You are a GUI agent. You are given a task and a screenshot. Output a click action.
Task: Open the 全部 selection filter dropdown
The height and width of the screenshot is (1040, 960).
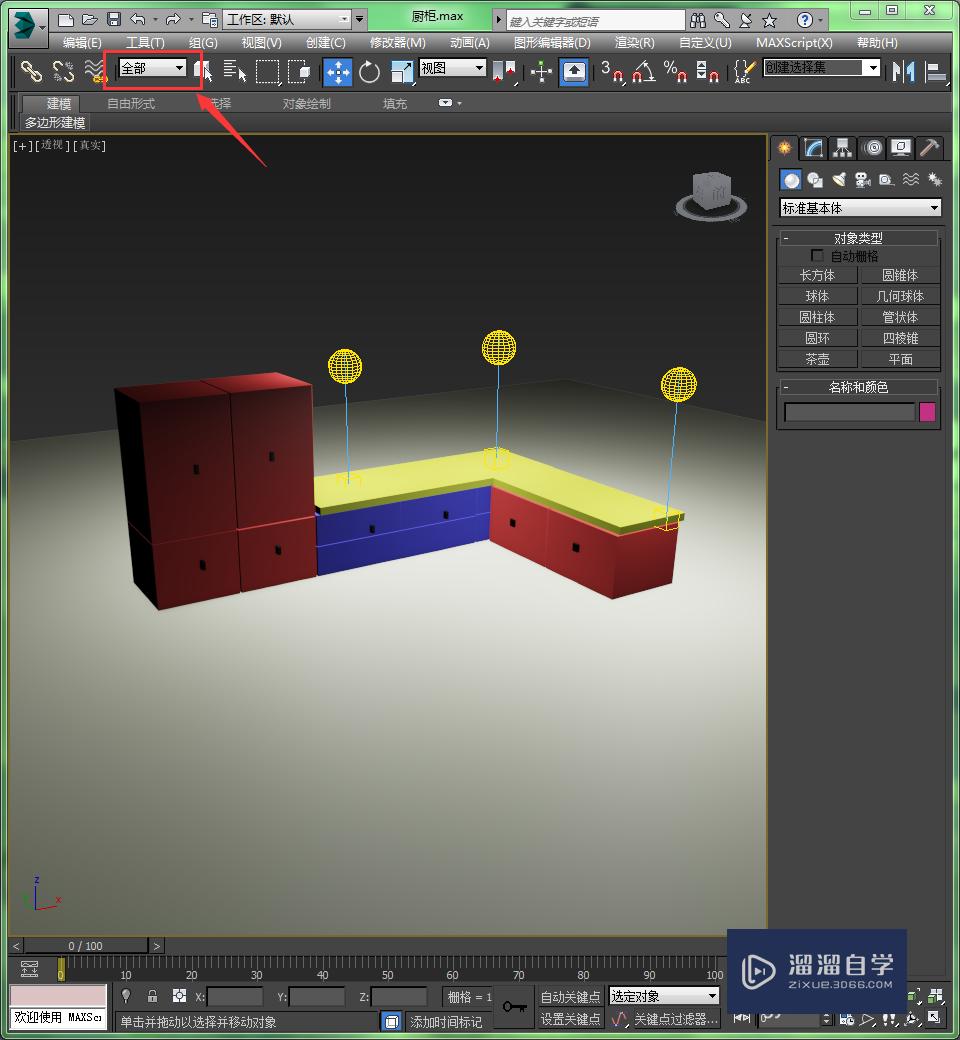click(152, 68)
